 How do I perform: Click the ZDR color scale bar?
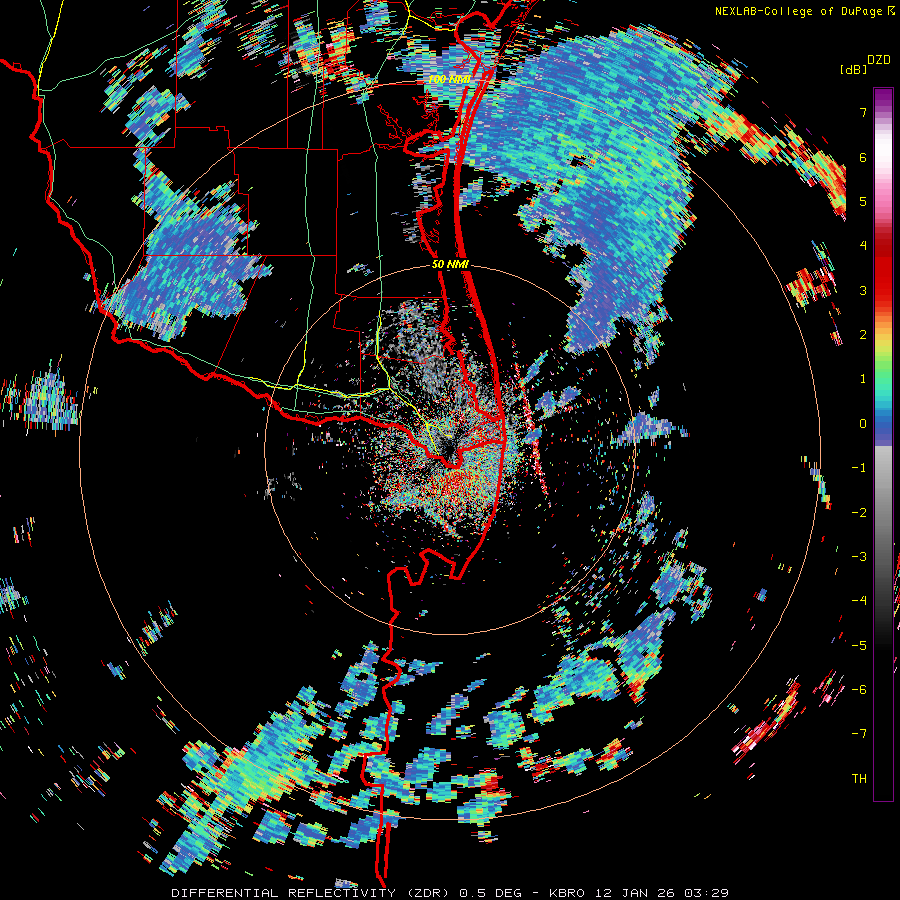(x=883, y=444)
